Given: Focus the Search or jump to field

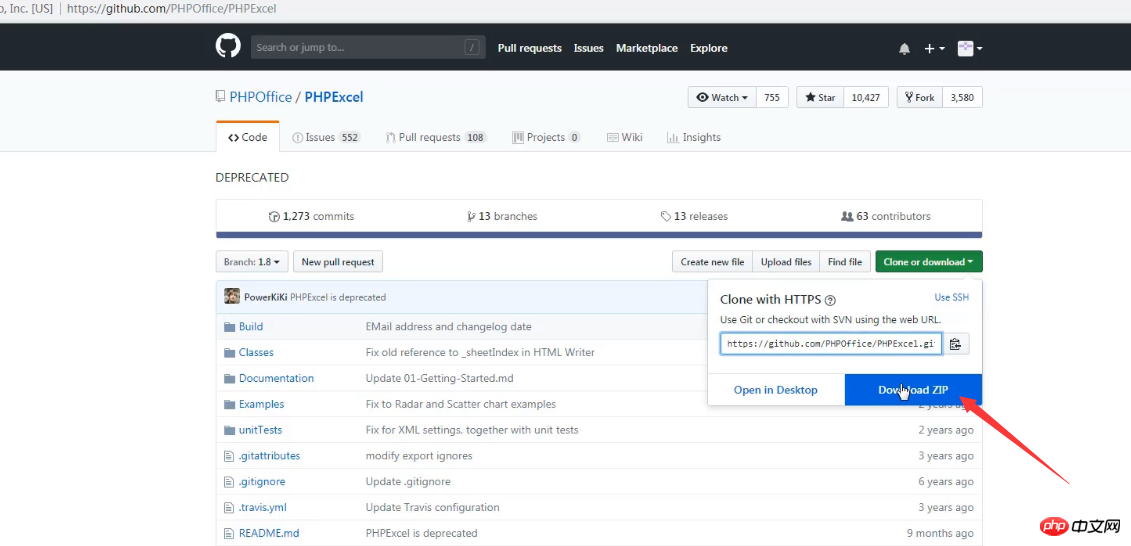Looking at the screenshot, I should click(368, 48).
